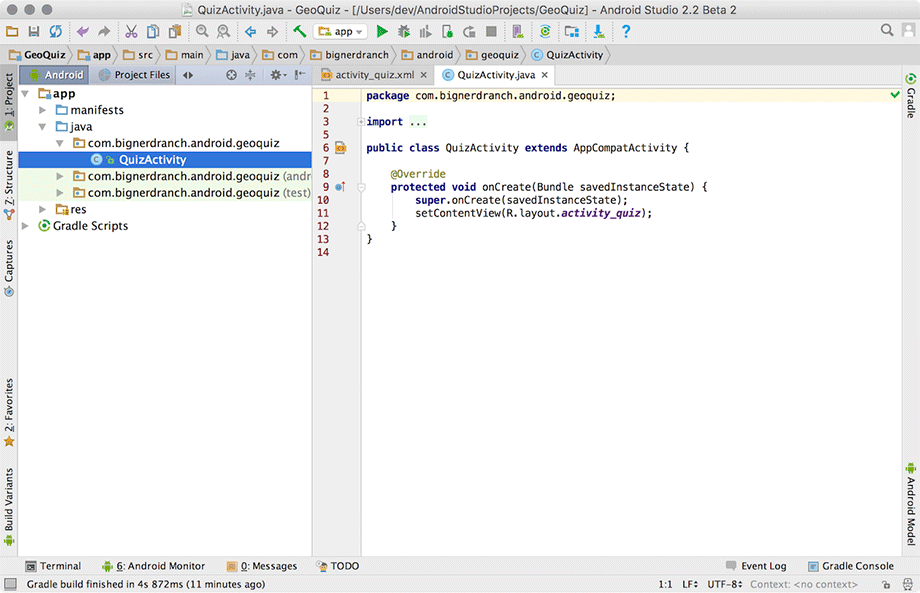Click Scroll from Source target icon

pos(231,75)
